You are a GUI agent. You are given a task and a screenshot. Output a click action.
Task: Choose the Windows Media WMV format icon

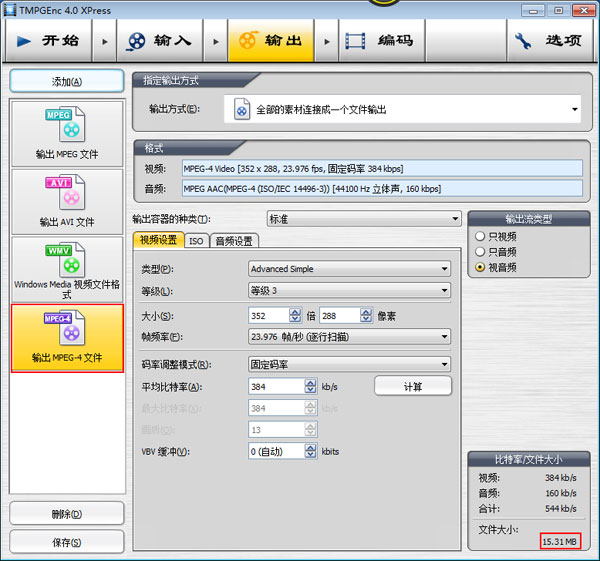coord(67,269)
